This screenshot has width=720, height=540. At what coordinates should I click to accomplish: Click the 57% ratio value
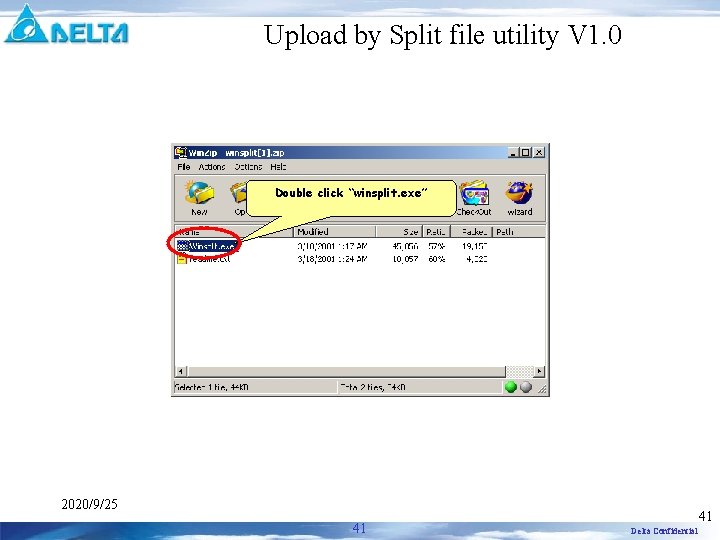pyautogui.click(x=436, y=246)
